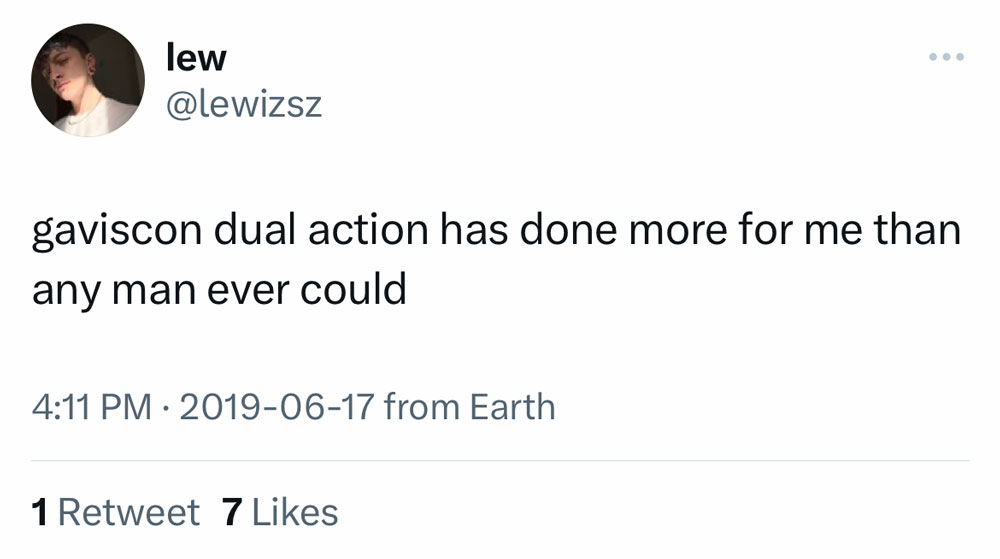Click the divider line above the stats
This screenshot has width=1000, height=559.
(x=500, y=461)
